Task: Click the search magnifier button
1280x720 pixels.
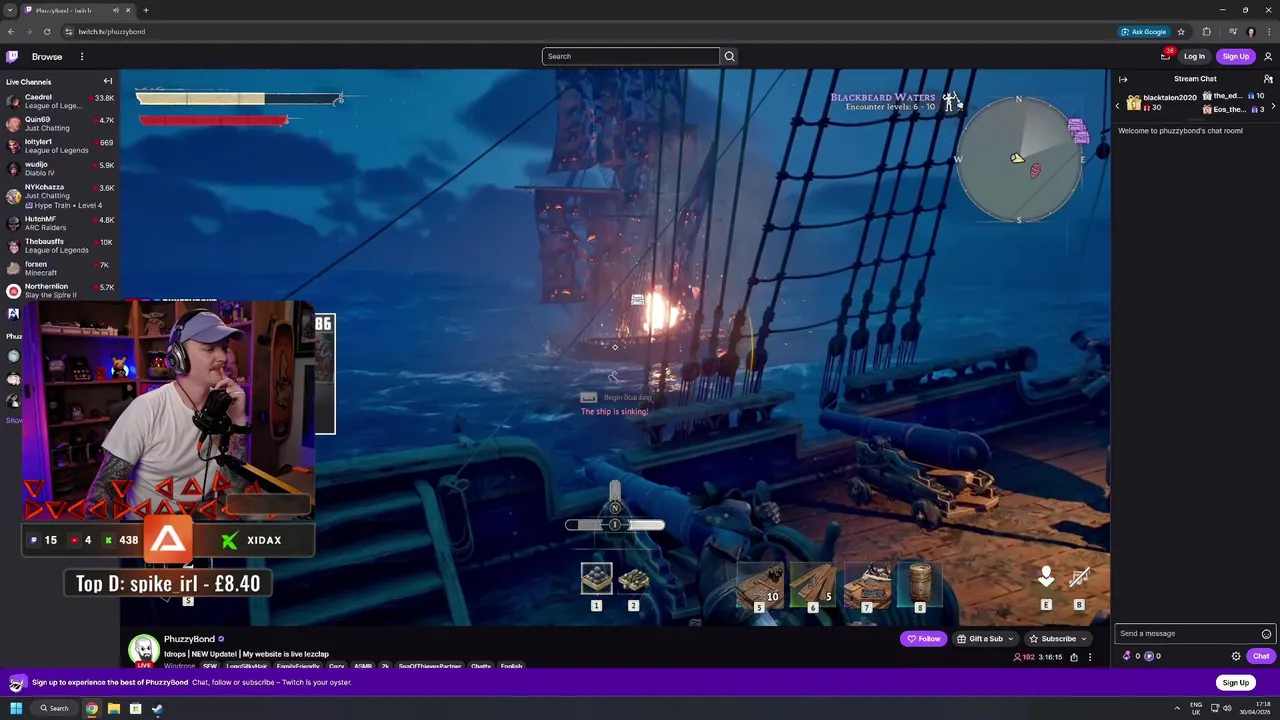Action: coord(729,56)
